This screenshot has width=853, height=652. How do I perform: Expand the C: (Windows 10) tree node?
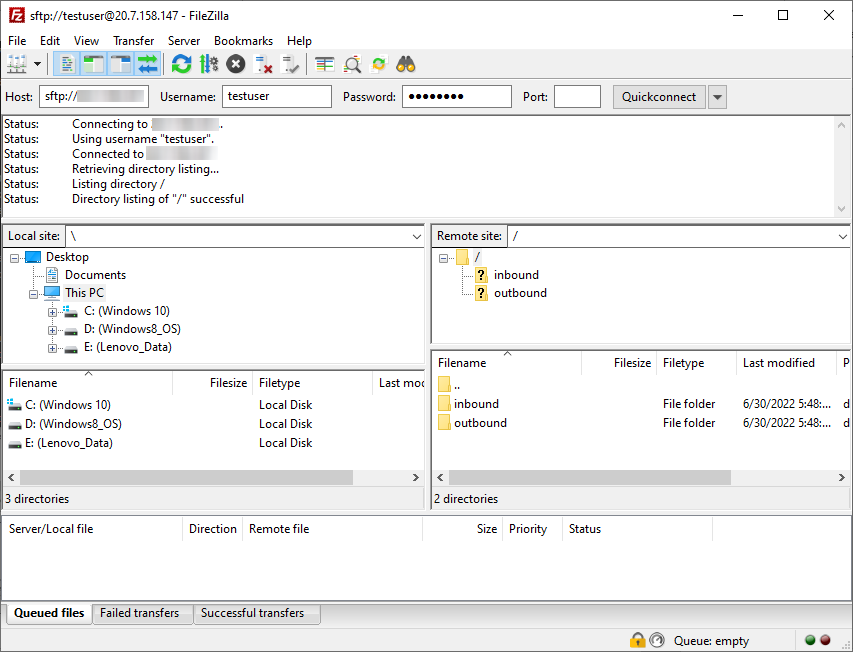[52, 312]
